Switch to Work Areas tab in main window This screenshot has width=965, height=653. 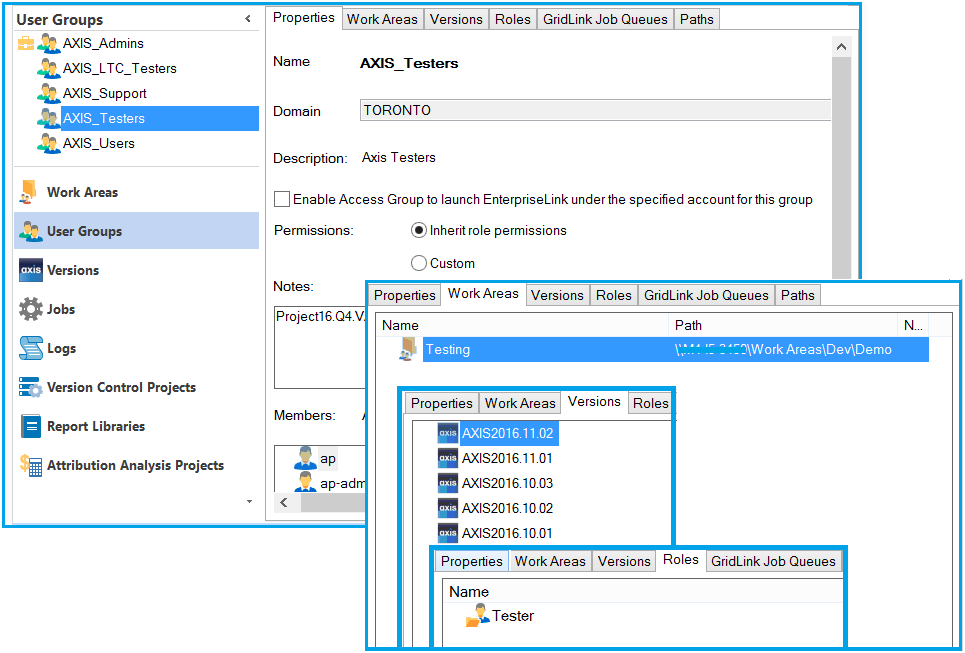(x=382, y=19)
